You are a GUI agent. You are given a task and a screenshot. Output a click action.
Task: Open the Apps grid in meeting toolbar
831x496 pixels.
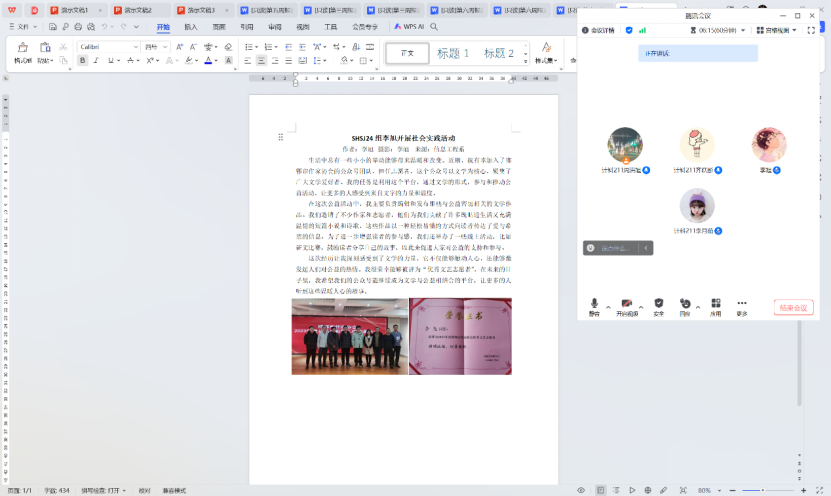tap(715, 304)
